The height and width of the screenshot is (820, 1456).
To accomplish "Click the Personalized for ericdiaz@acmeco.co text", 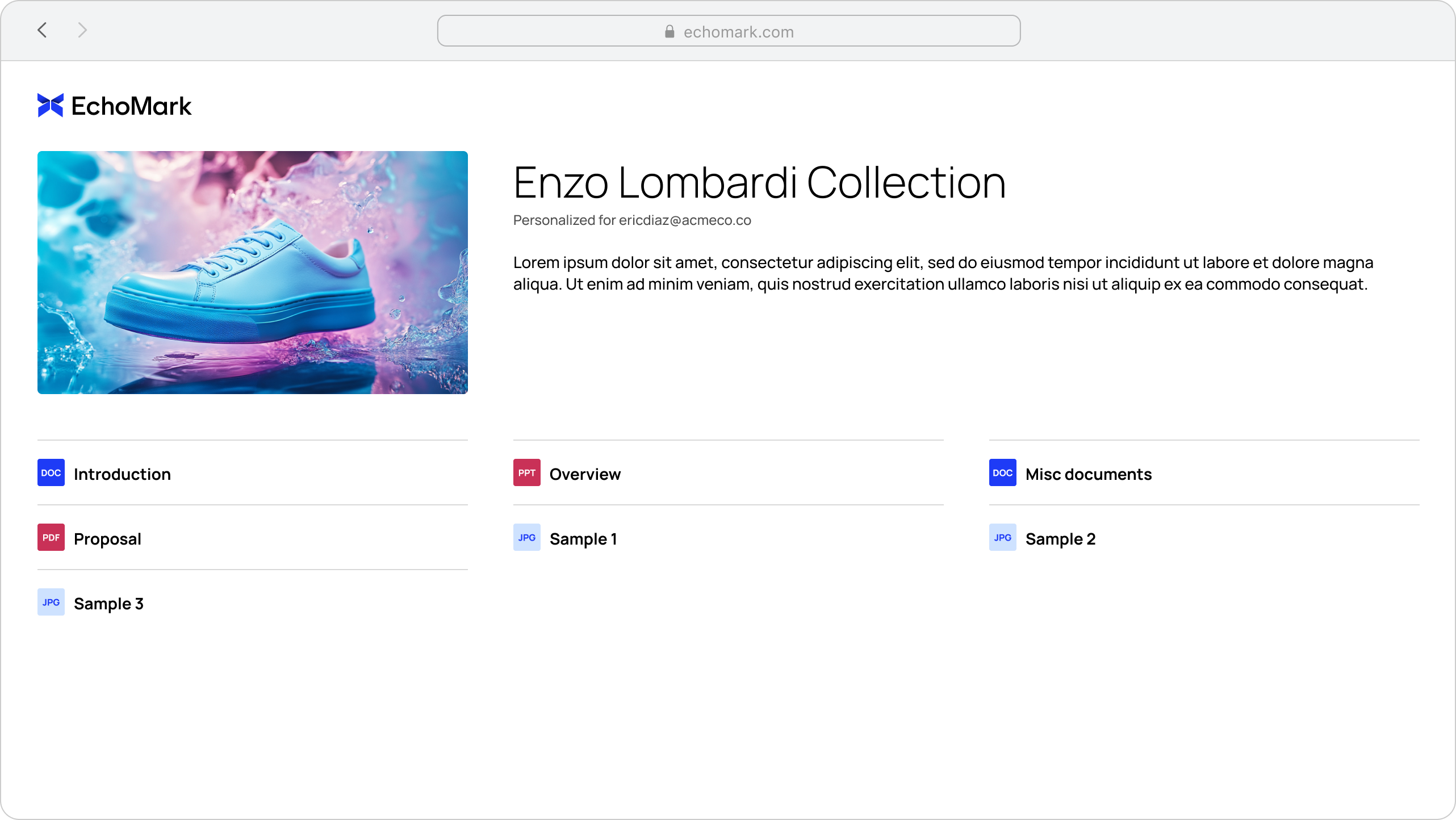I will click(632, 220).
